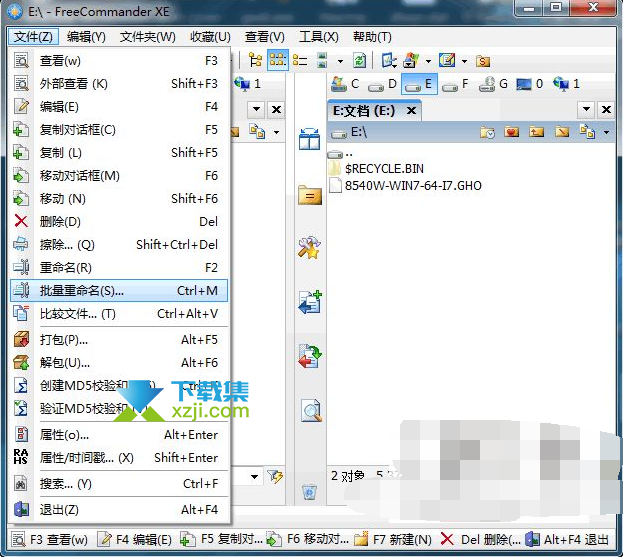The height and width of the screenshot is (557, 623).
Task: Open the 收藏(U) menu
Action: point(210,37)
